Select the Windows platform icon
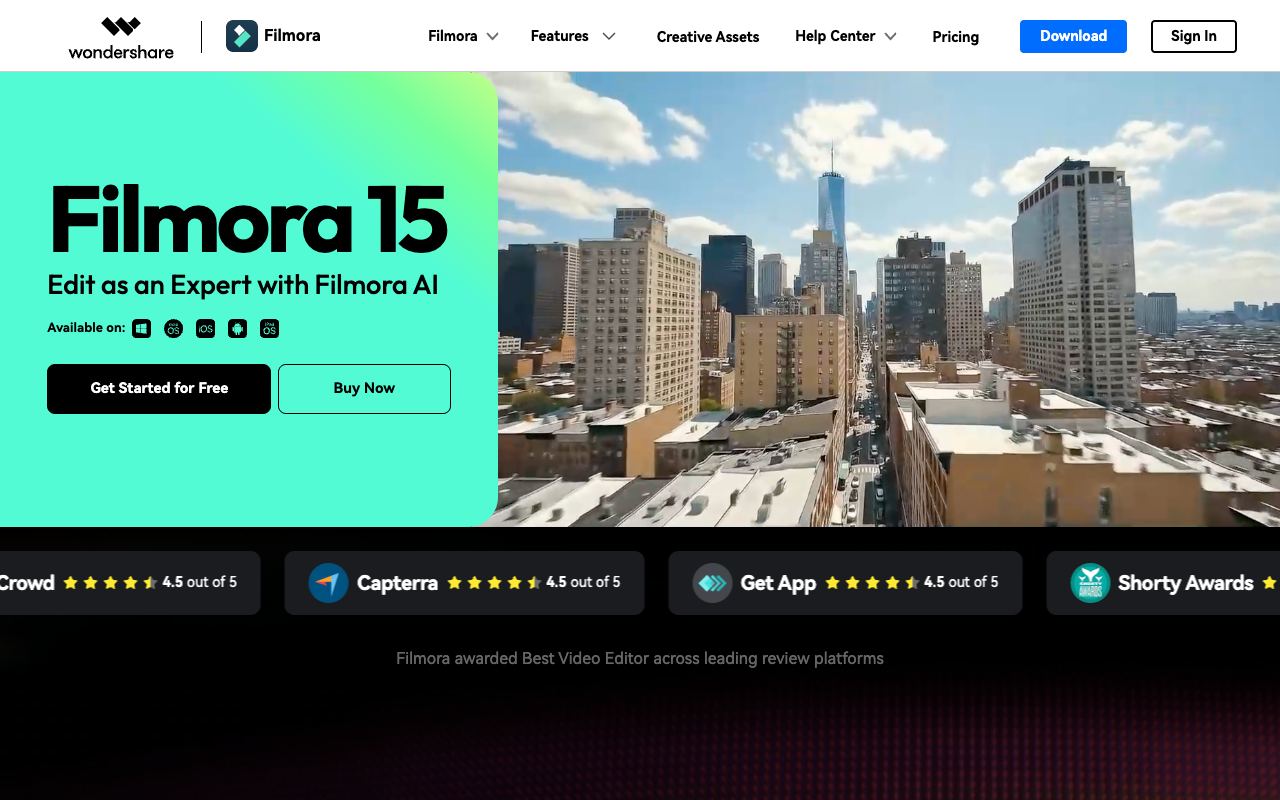This screenshot has height=800, width=1280. 142,328
